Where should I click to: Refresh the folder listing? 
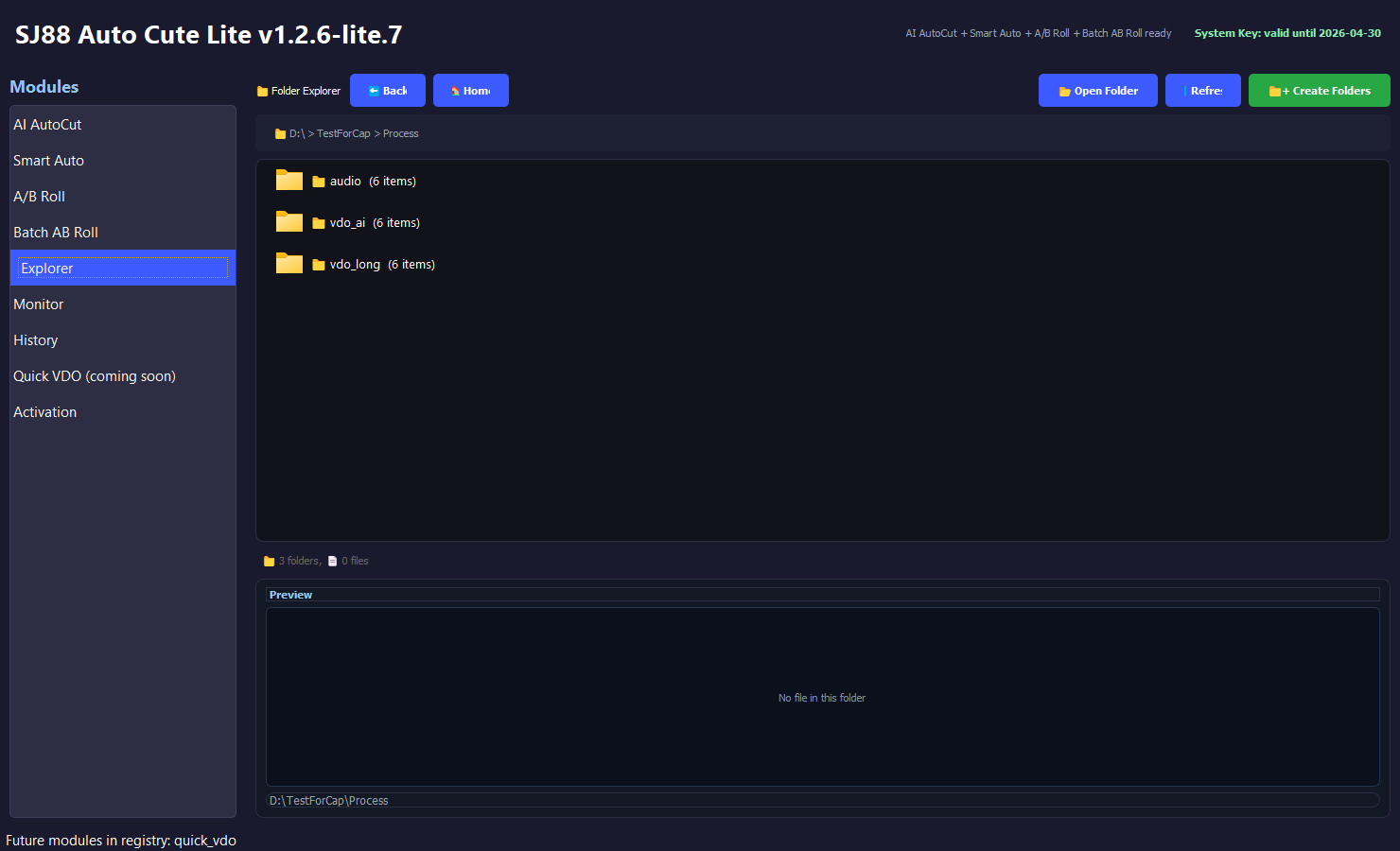(x=1202, y=91)
